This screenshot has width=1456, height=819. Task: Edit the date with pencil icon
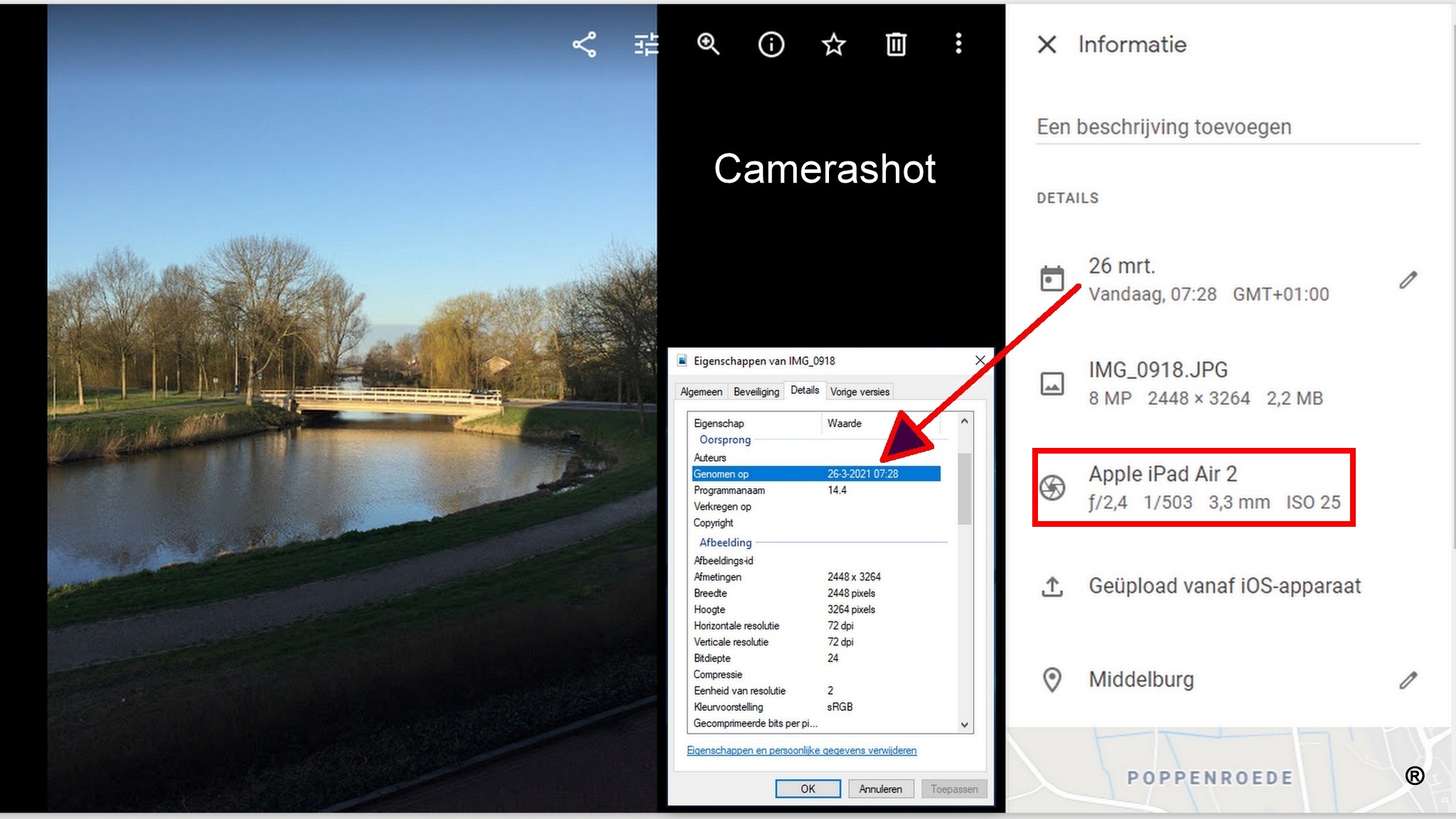click(x=1408, y=280)
